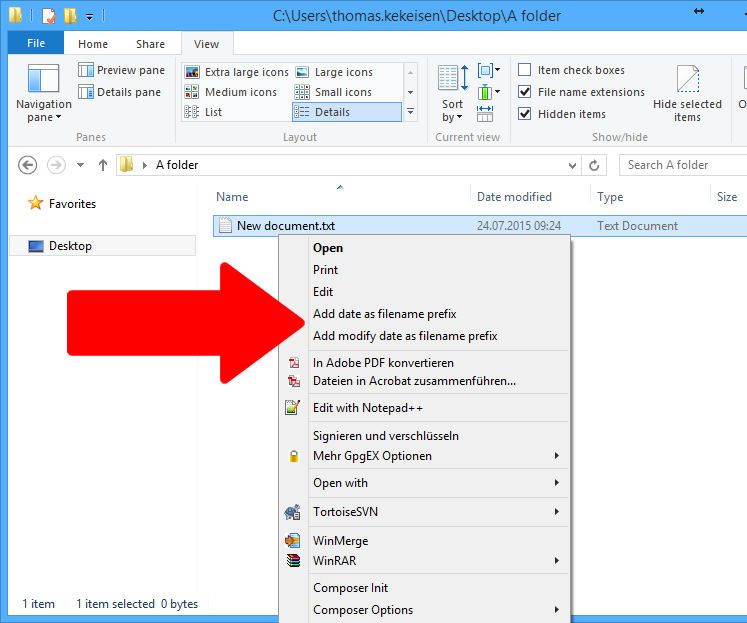Choose Composer Init

point(350,588)
